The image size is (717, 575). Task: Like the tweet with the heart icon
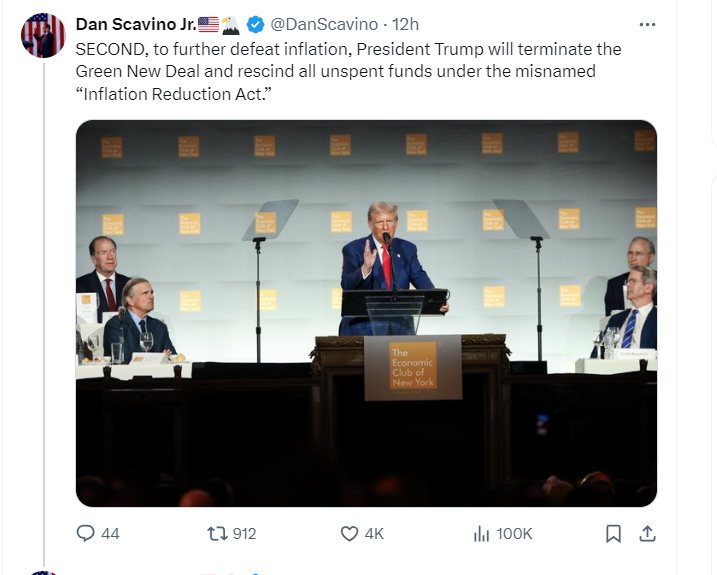pyautogui.click(x=349, y=534)
